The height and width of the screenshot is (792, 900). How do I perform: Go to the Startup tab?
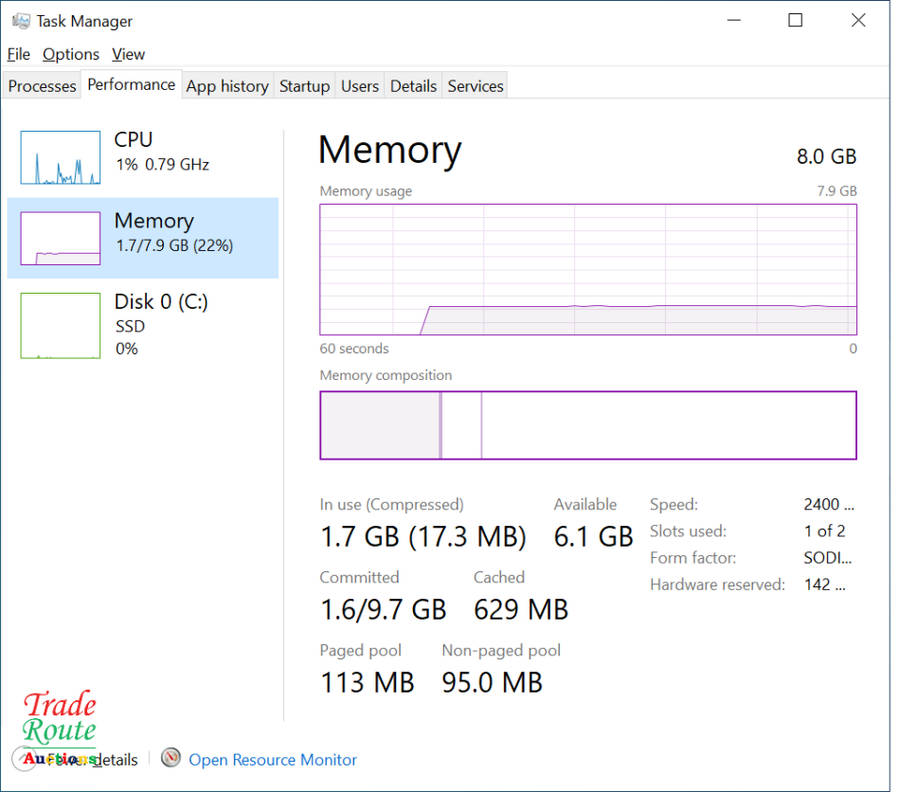pos(304,86)
